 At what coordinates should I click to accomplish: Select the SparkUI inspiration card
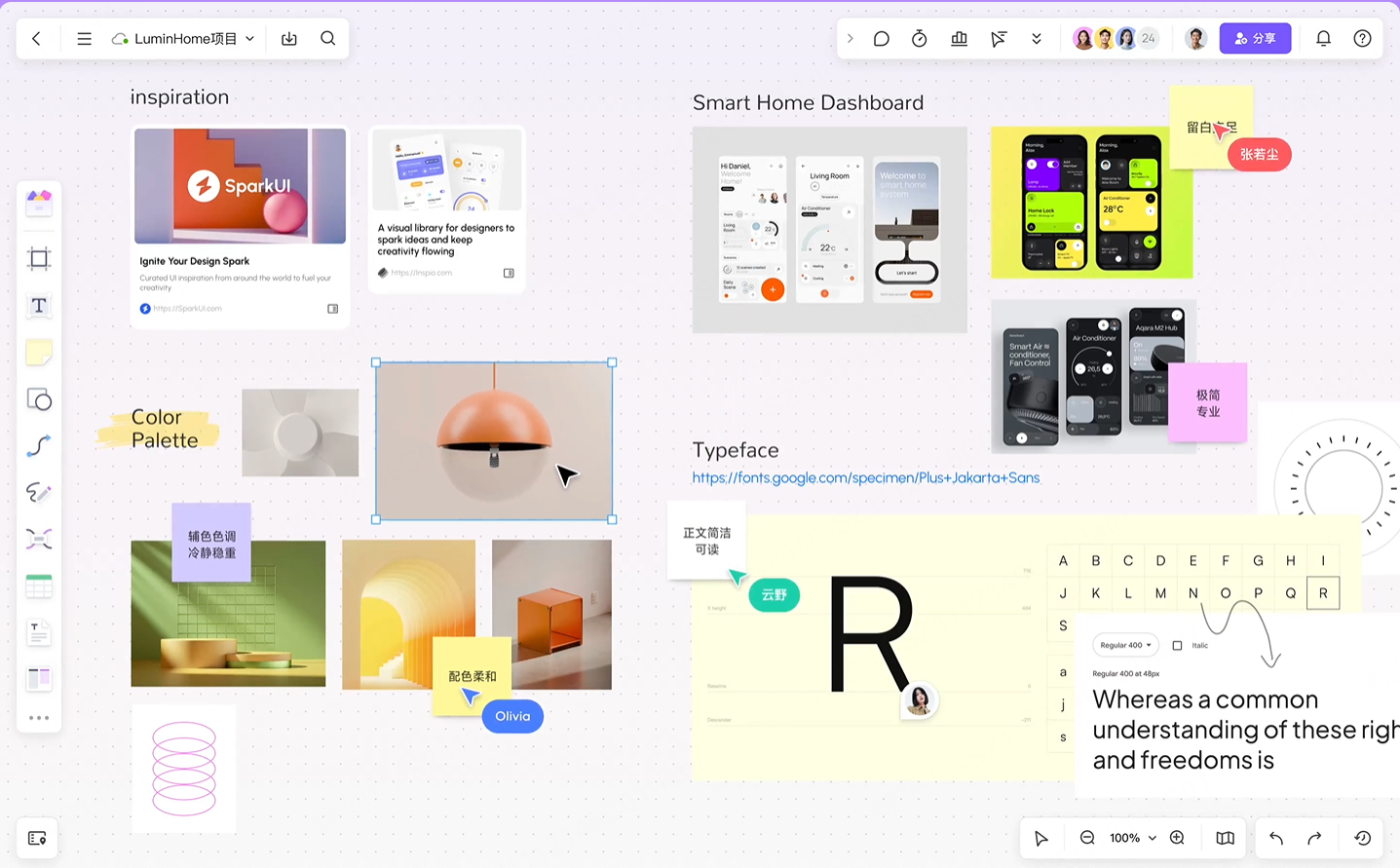tap(240, 226)
